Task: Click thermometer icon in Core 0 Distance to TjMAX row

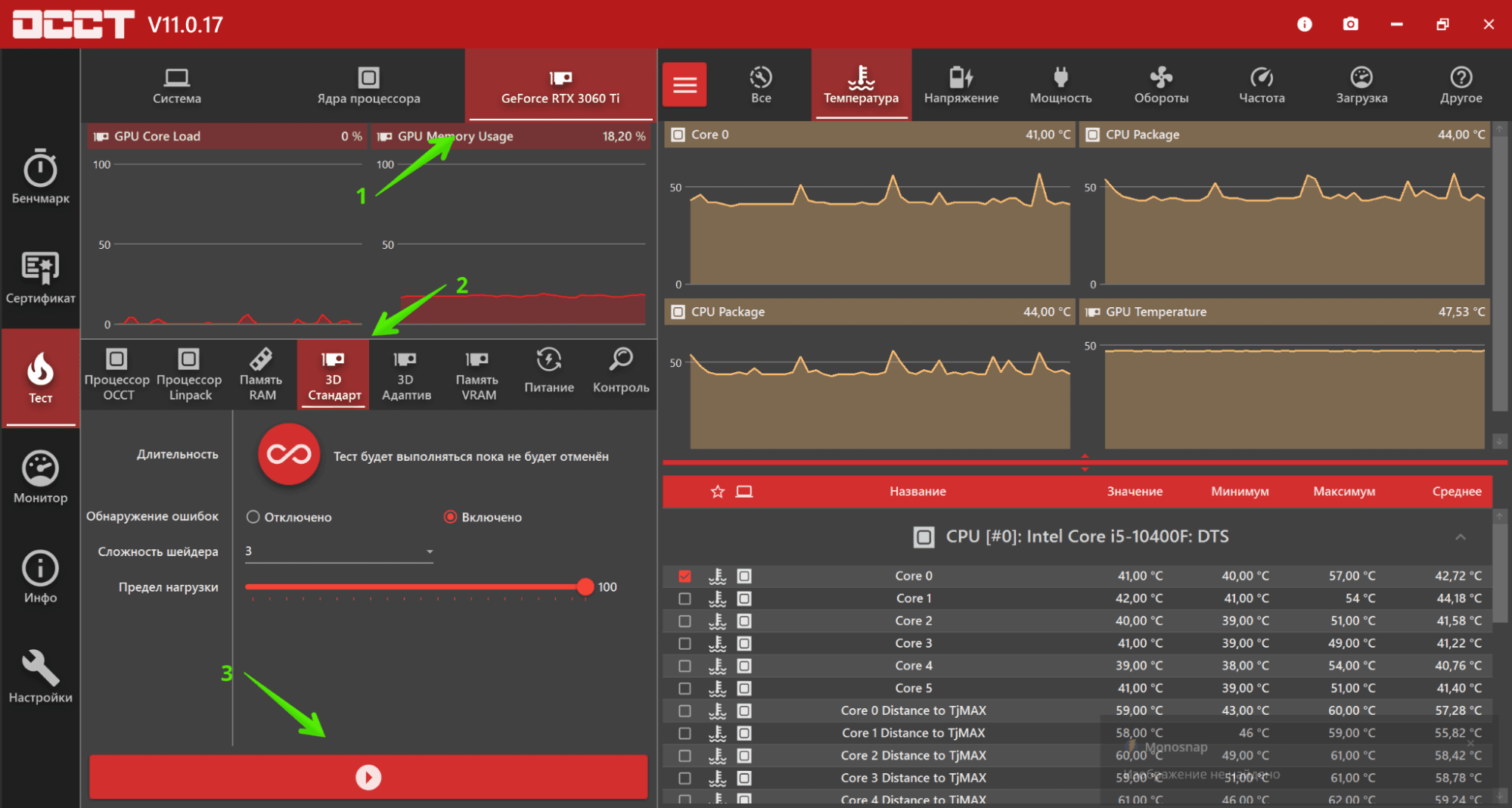Action: [x=717, y=710]
